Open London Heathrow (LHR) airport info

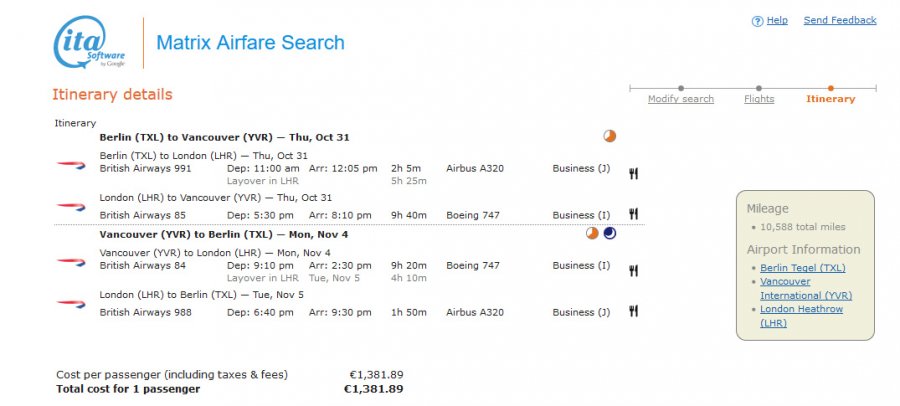click(801, 316)
